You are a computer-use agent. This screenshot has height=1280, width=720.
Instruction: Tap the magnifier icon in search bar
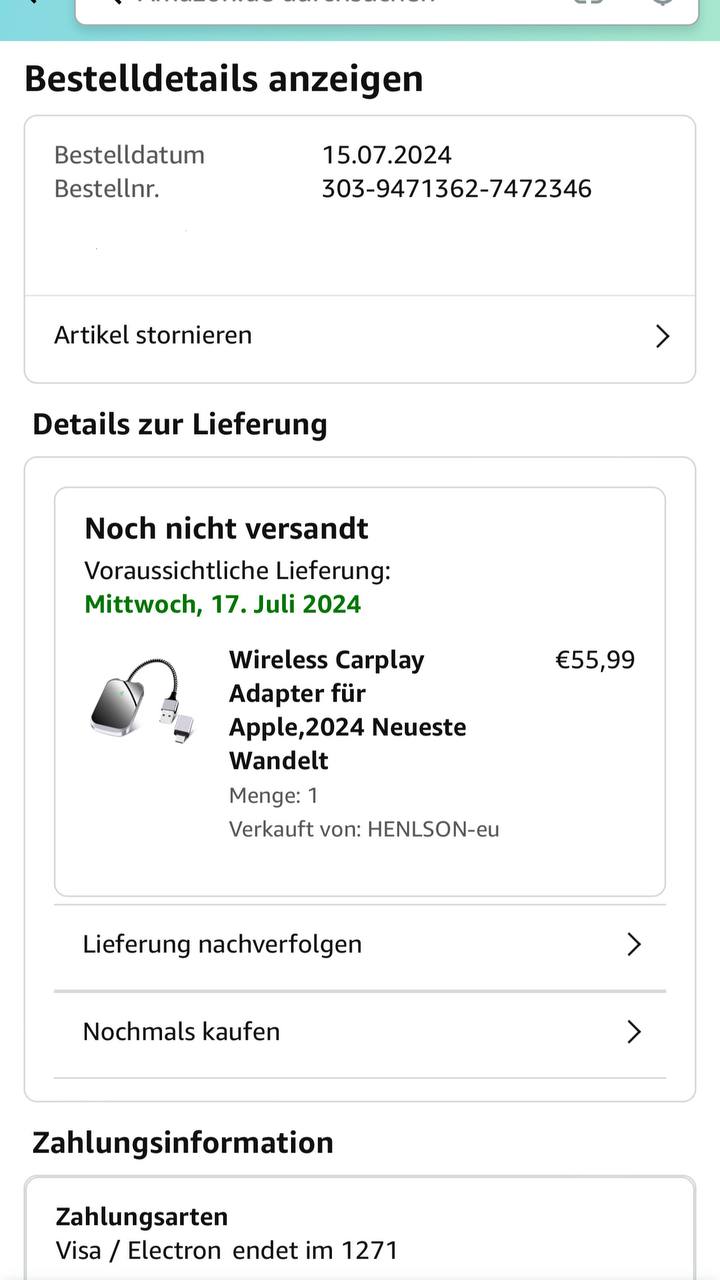115,3
